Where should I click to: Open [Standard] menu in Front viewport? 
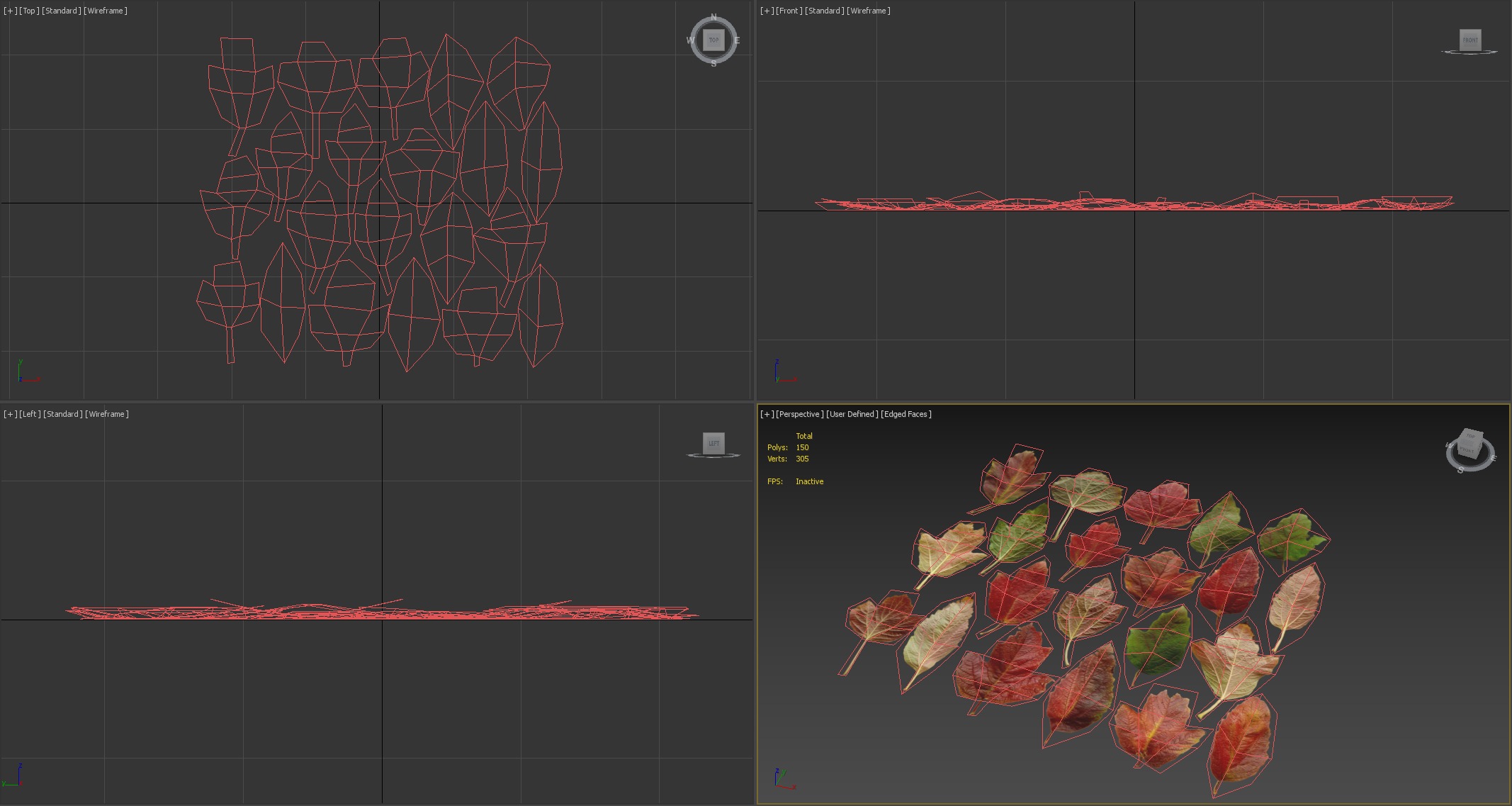click(824, 11)
